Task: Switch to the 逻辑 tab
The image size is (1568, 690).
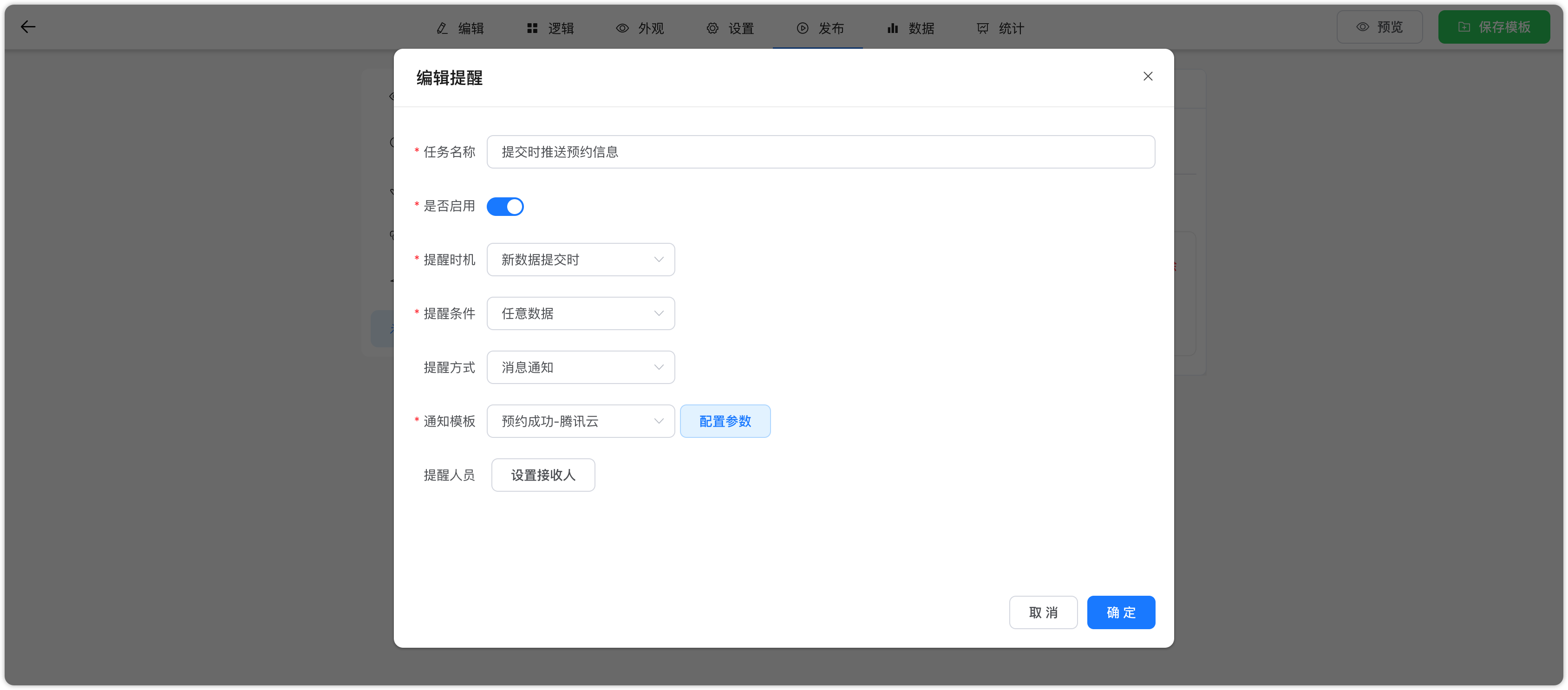Action: coord(550,28)
